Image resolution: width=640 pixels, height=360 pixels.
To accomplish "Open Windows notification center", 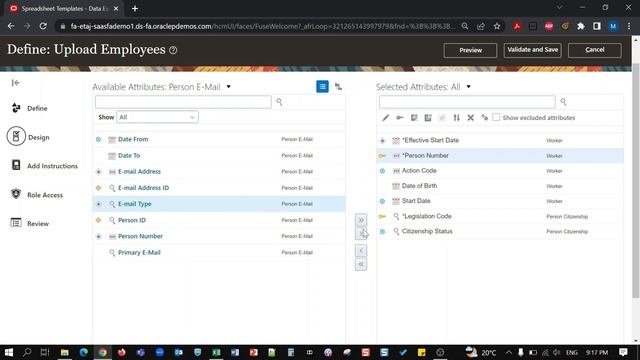I will coord(623,352).
